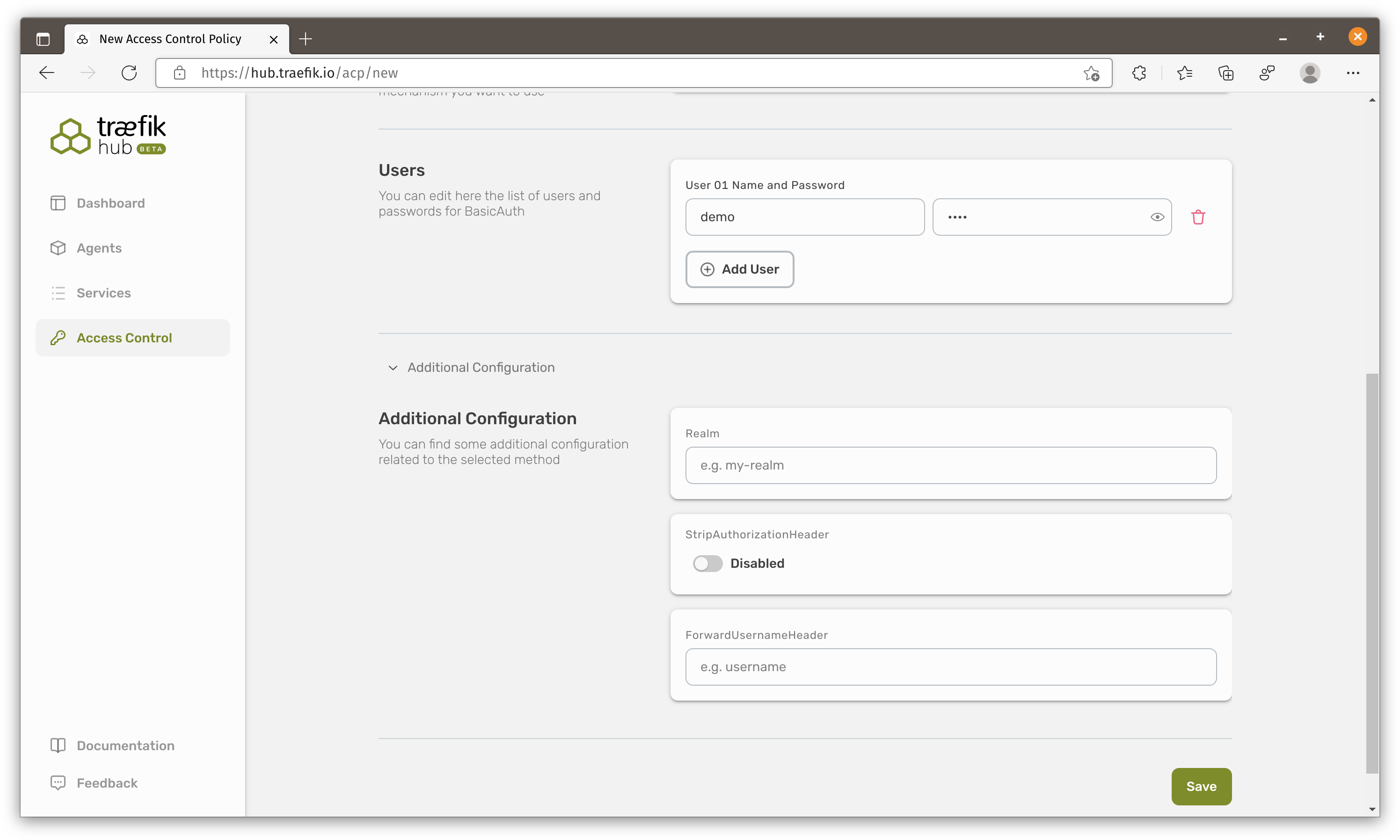Open a new browser tab

tap(306, 39)
